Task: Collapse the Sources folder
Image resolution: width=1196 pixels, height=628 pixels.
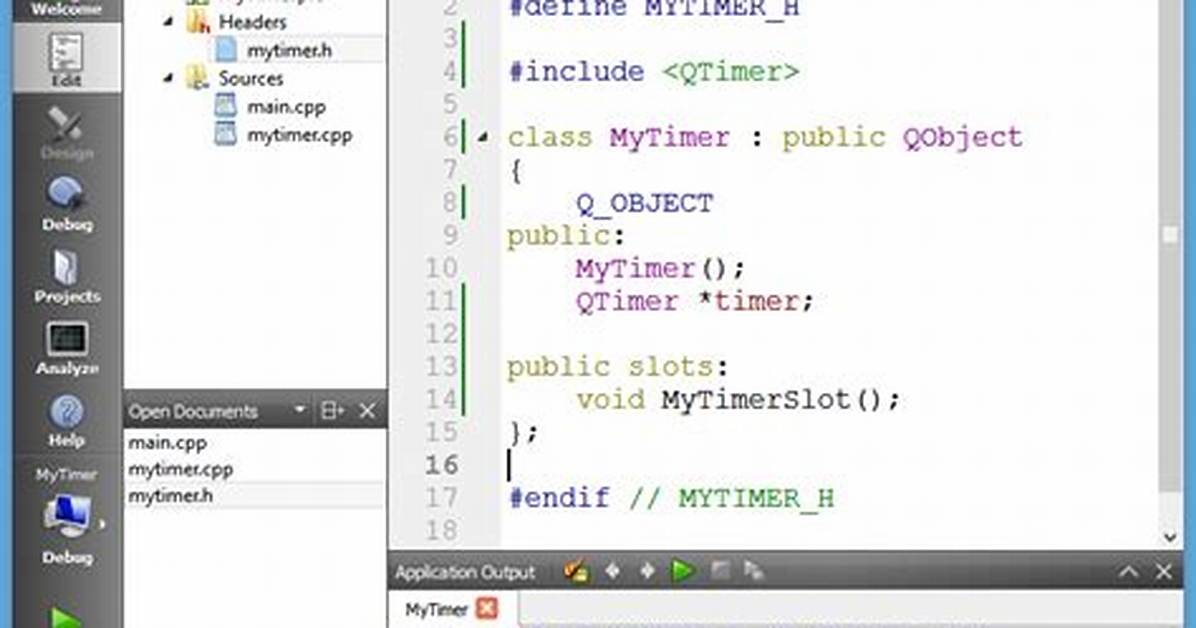Action: click(169, 78)
